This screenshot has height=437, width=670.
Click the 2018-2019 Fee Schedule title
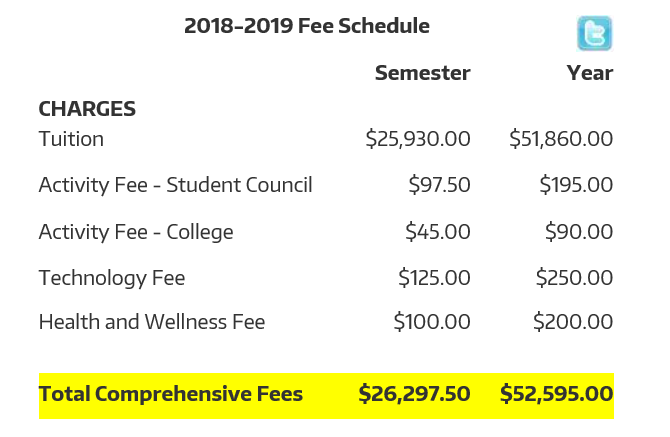(x=307, y=27)
